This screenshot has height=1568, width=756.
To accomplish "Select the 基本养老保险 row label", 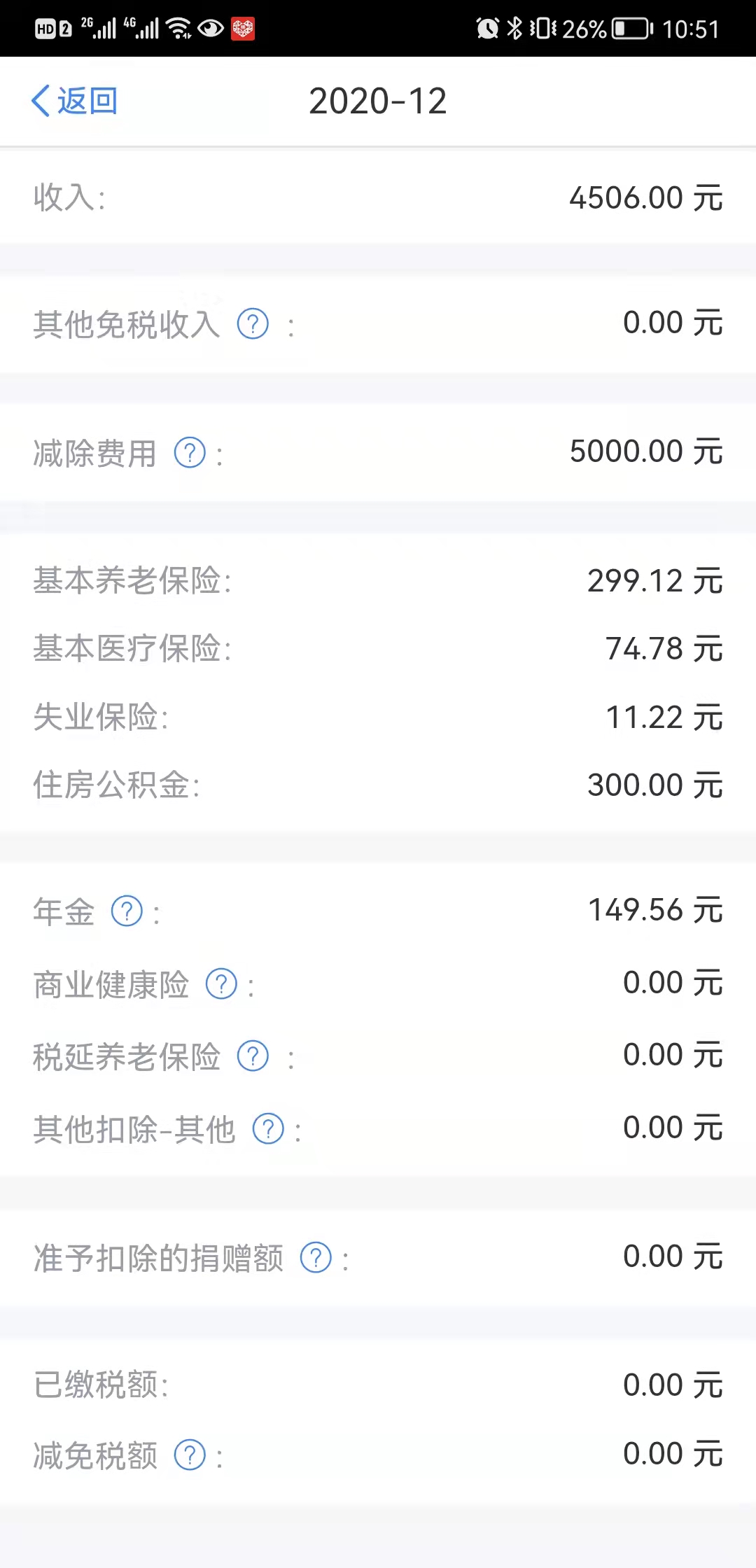I will 132,580.
